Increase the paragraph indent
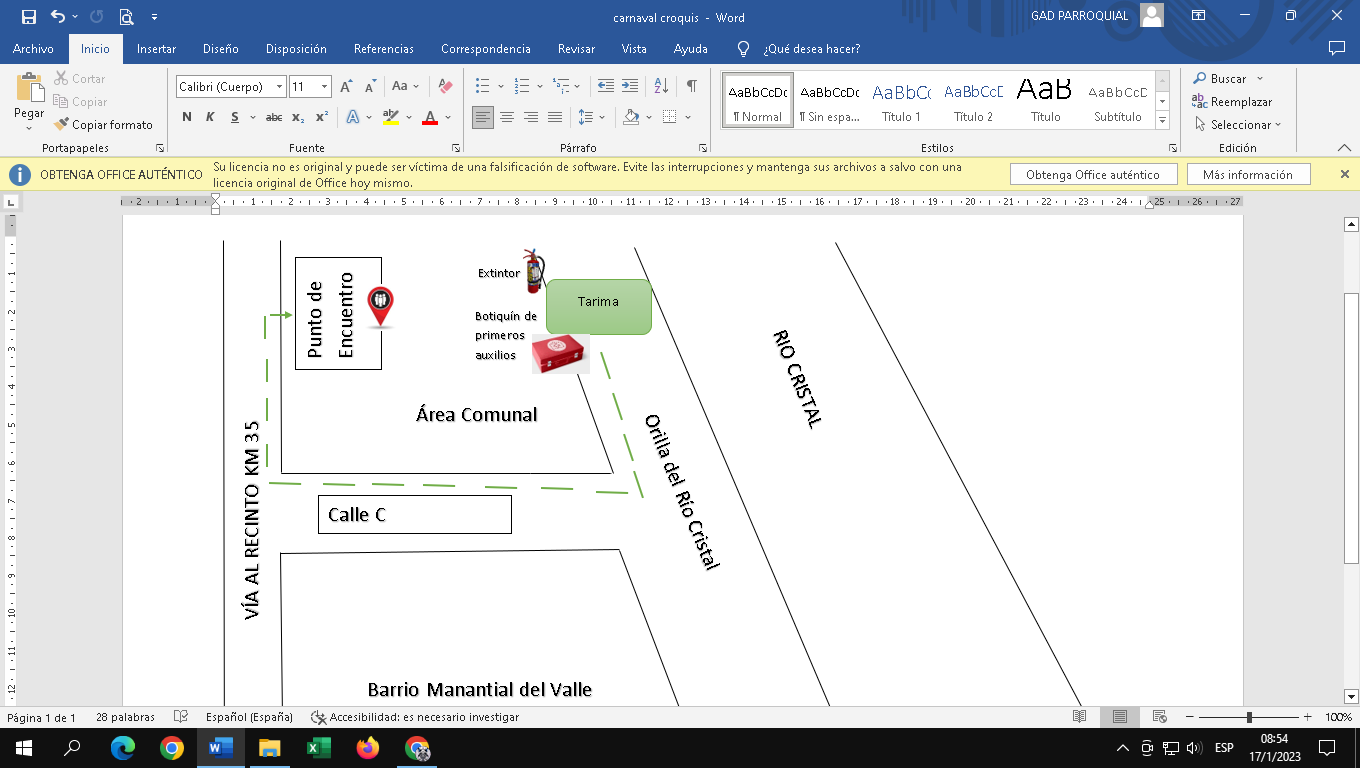Viewport: 1360px width, 768px height. [x=630, y=87]
